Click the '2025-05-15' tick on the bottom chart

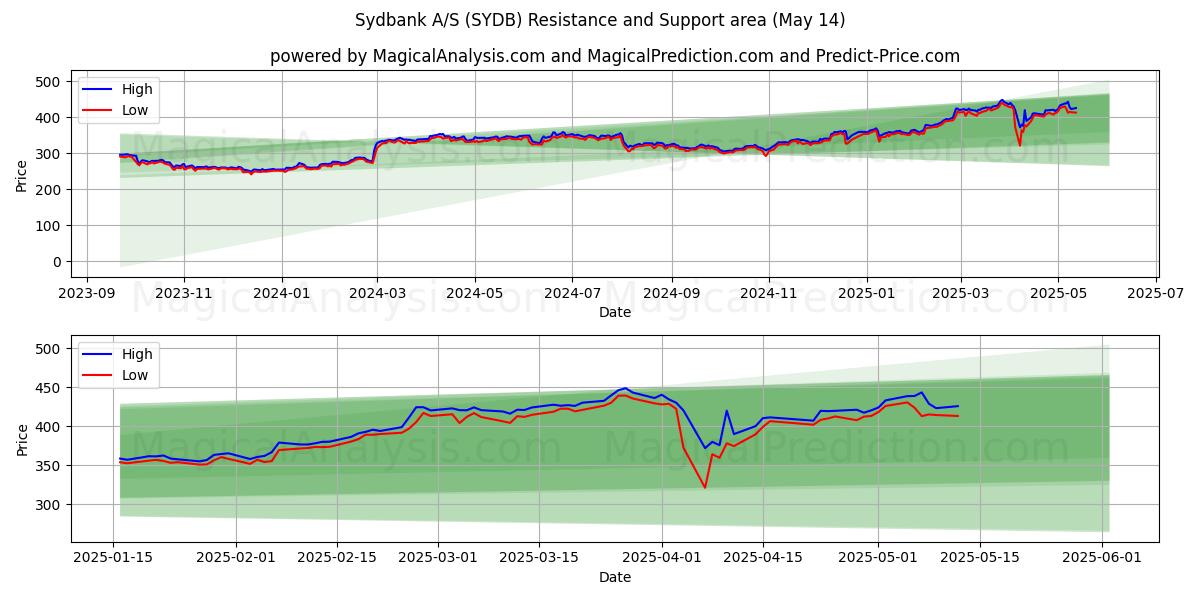point(980,557)
